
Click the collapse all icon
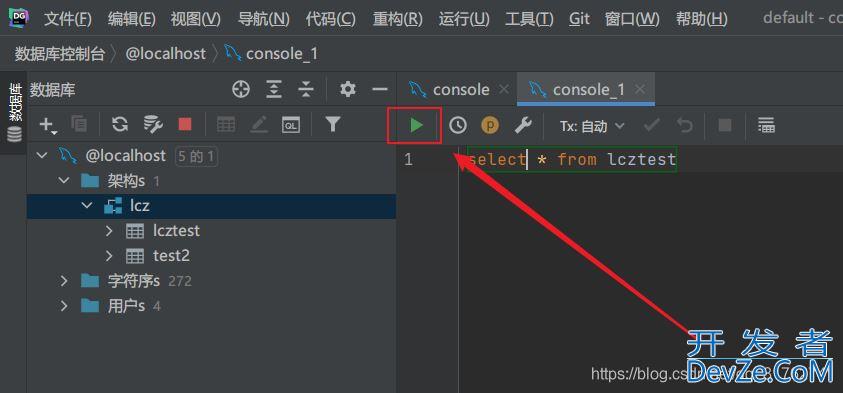[306, 89]
